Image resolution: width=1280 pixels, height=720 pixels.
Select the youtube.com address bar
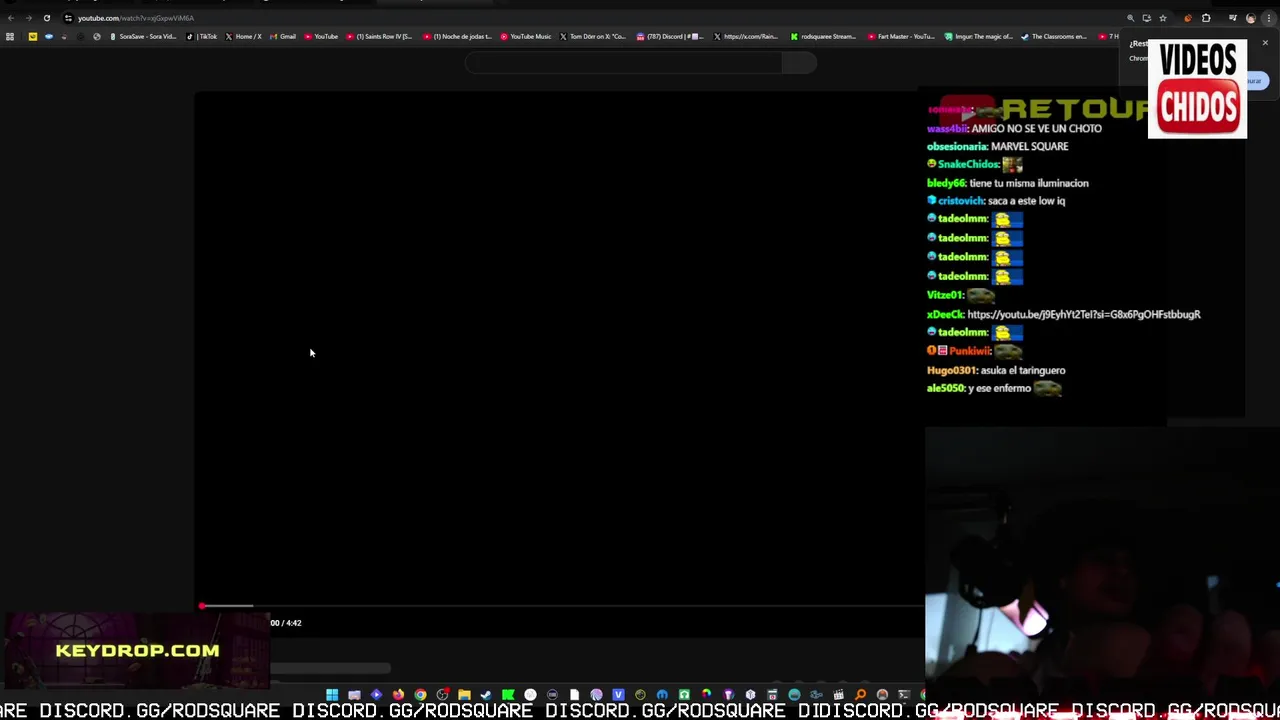(x=590, y=18)
